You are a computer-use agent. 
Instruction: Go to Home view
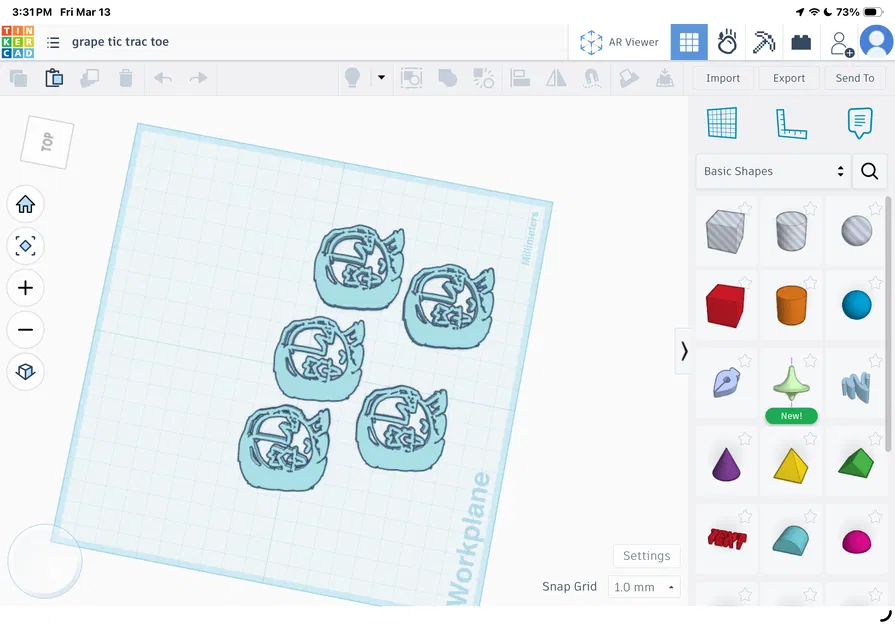[25, 204]
